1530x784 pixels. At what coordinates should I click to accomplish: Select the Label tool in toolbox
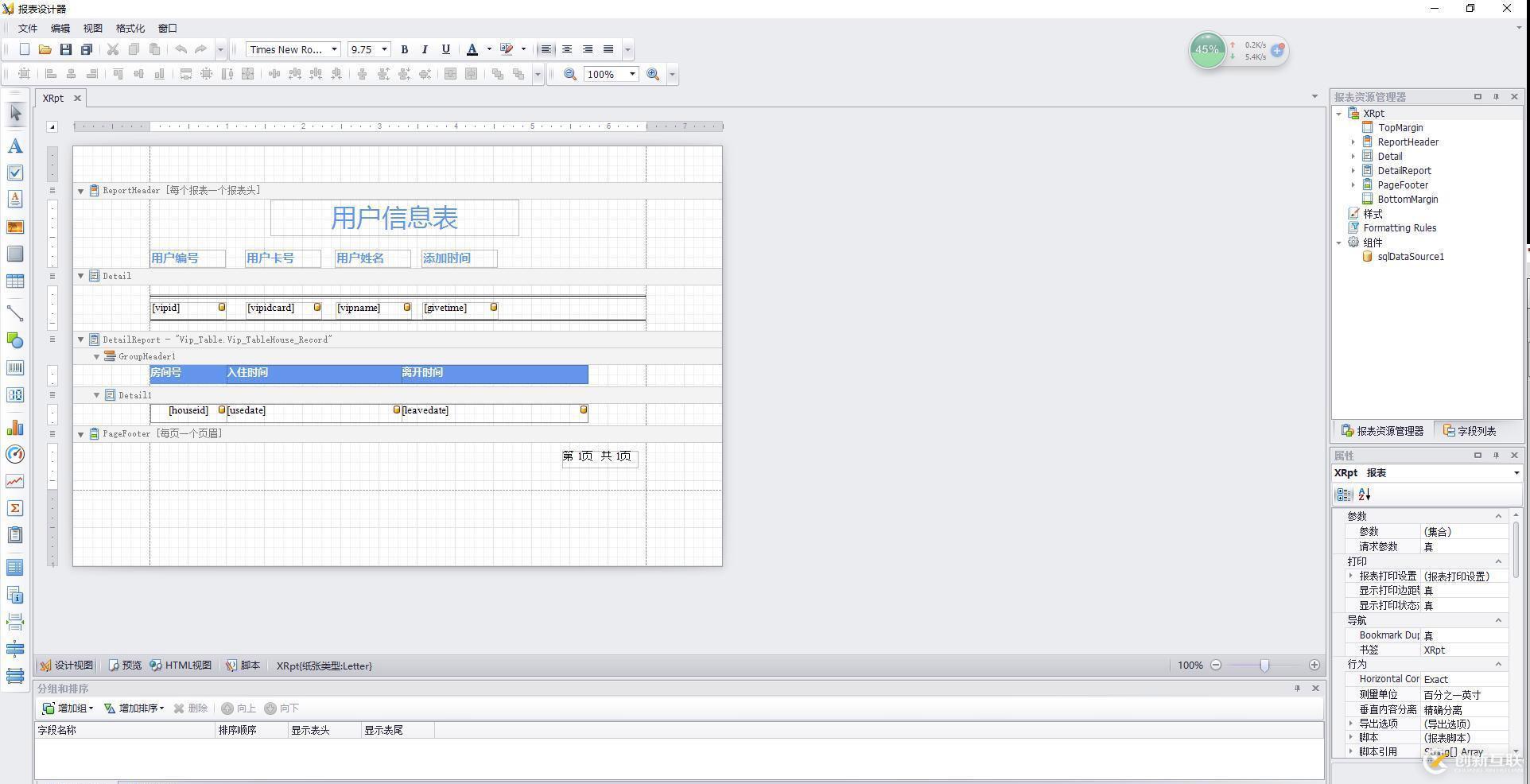click(15, 146)
